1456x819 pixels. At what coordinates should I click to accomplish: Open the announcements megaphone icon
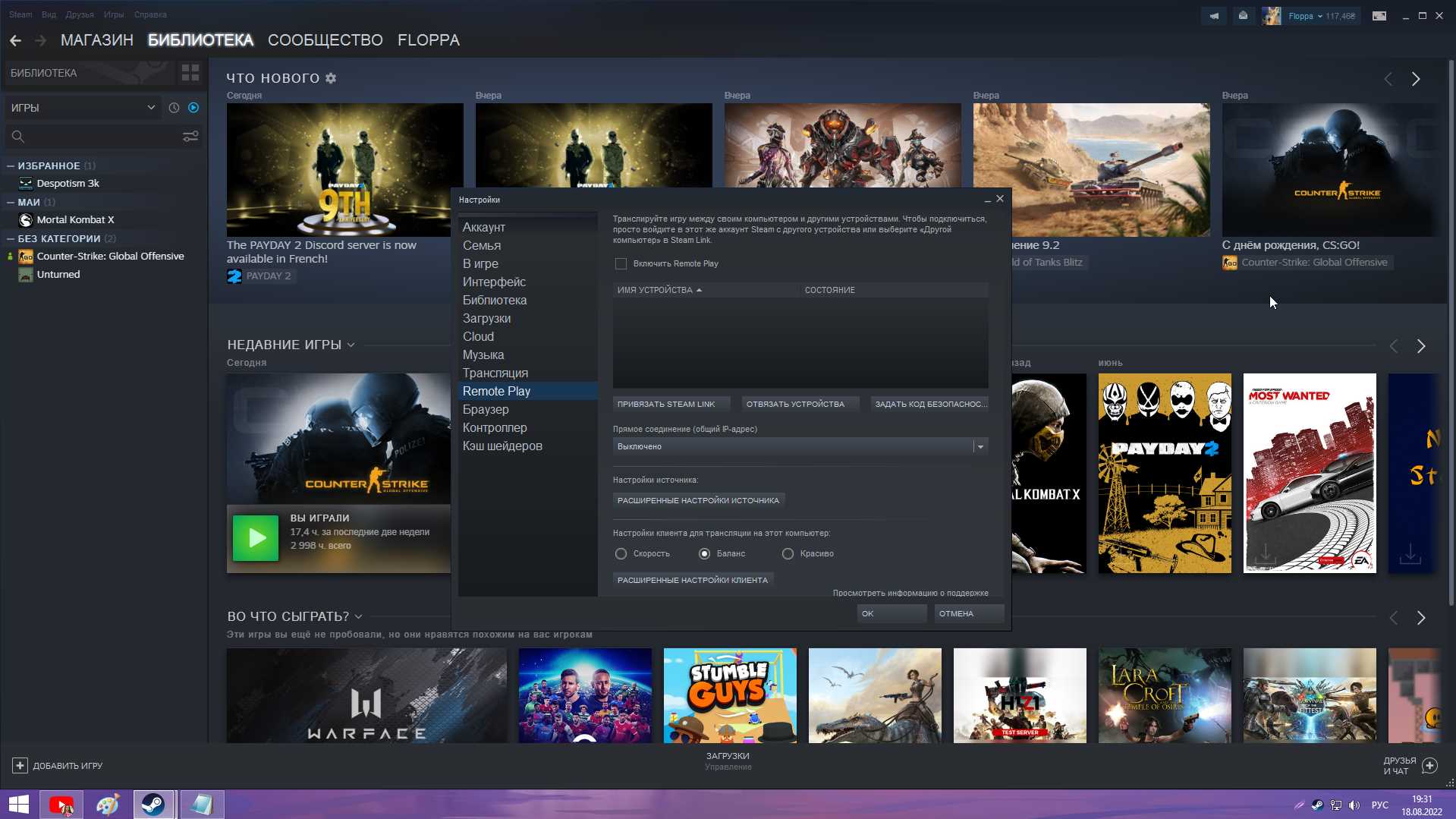pyautogui.click(x=1214, y=16)
